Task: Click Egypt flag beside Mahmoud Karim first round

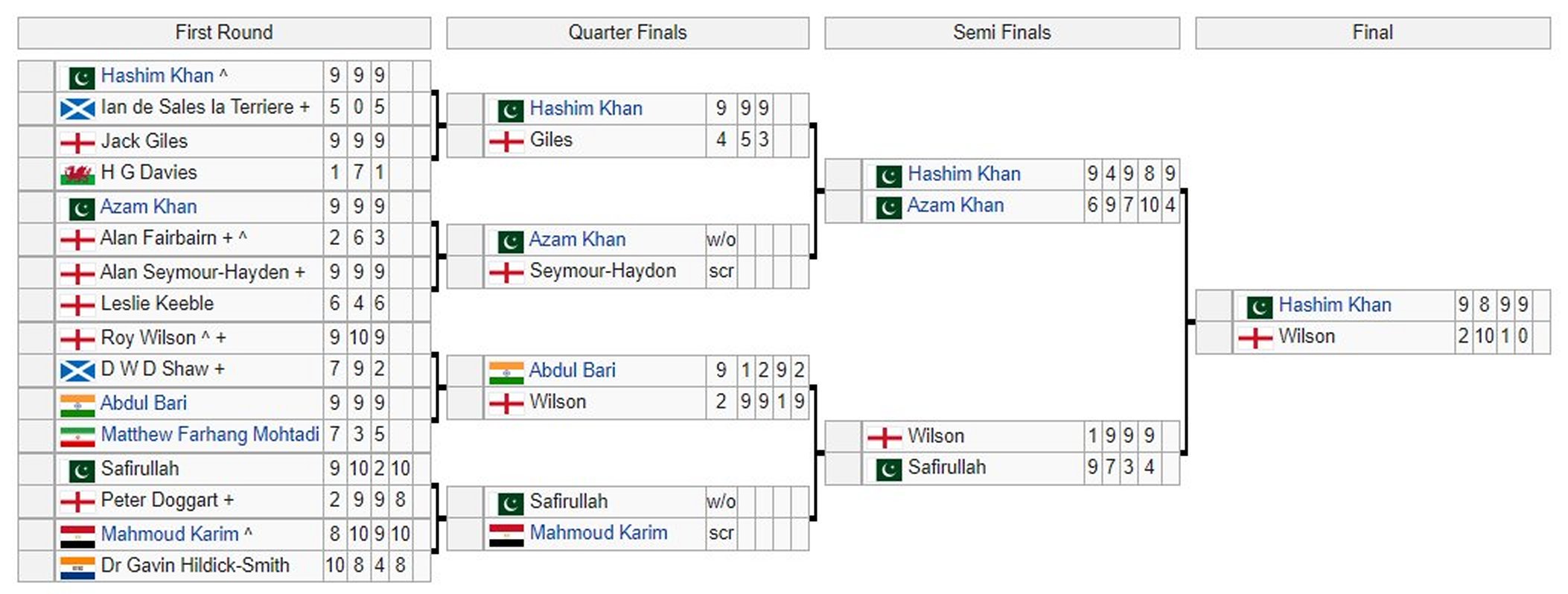Action: [x=77, y=535]
